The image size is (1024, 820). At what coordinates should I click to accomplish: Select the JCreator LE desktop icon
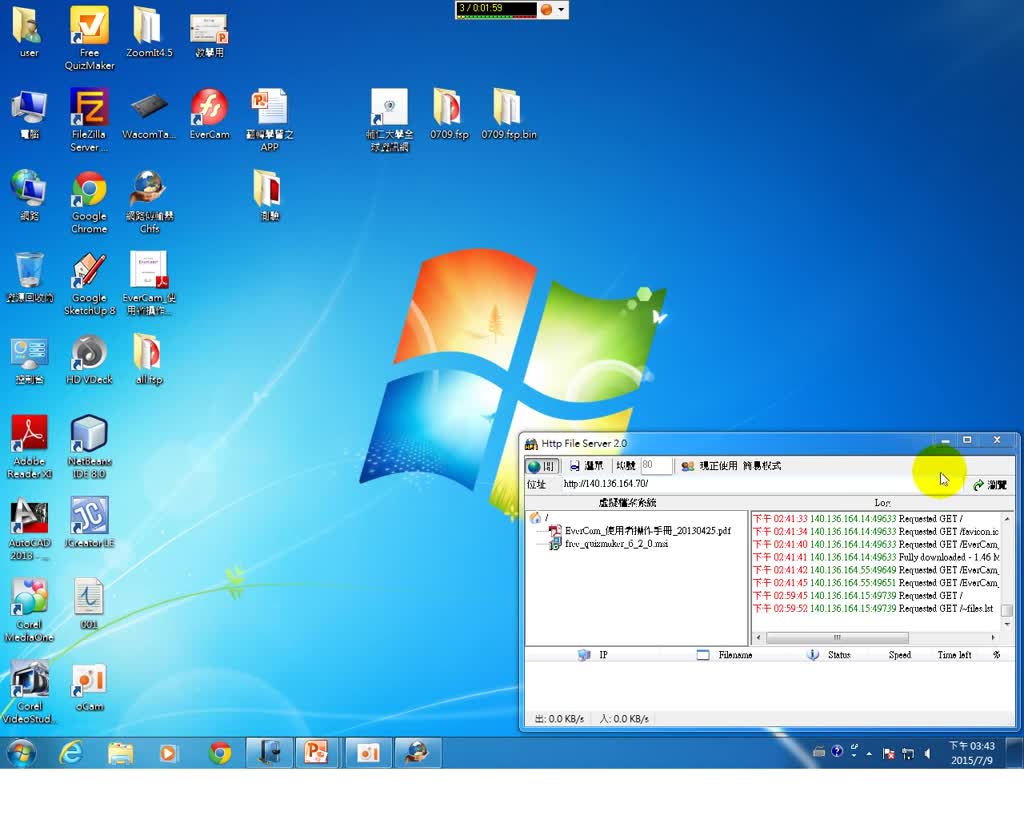pyautogui.click(x=89, y=523)
